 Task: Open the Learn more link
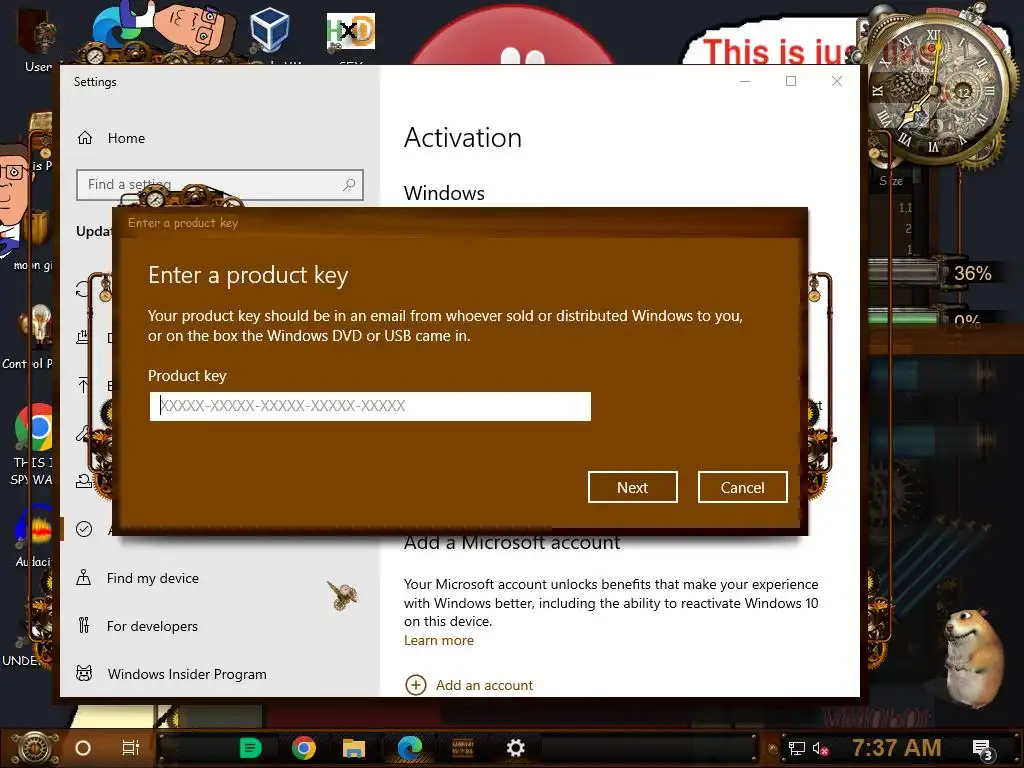439,640
